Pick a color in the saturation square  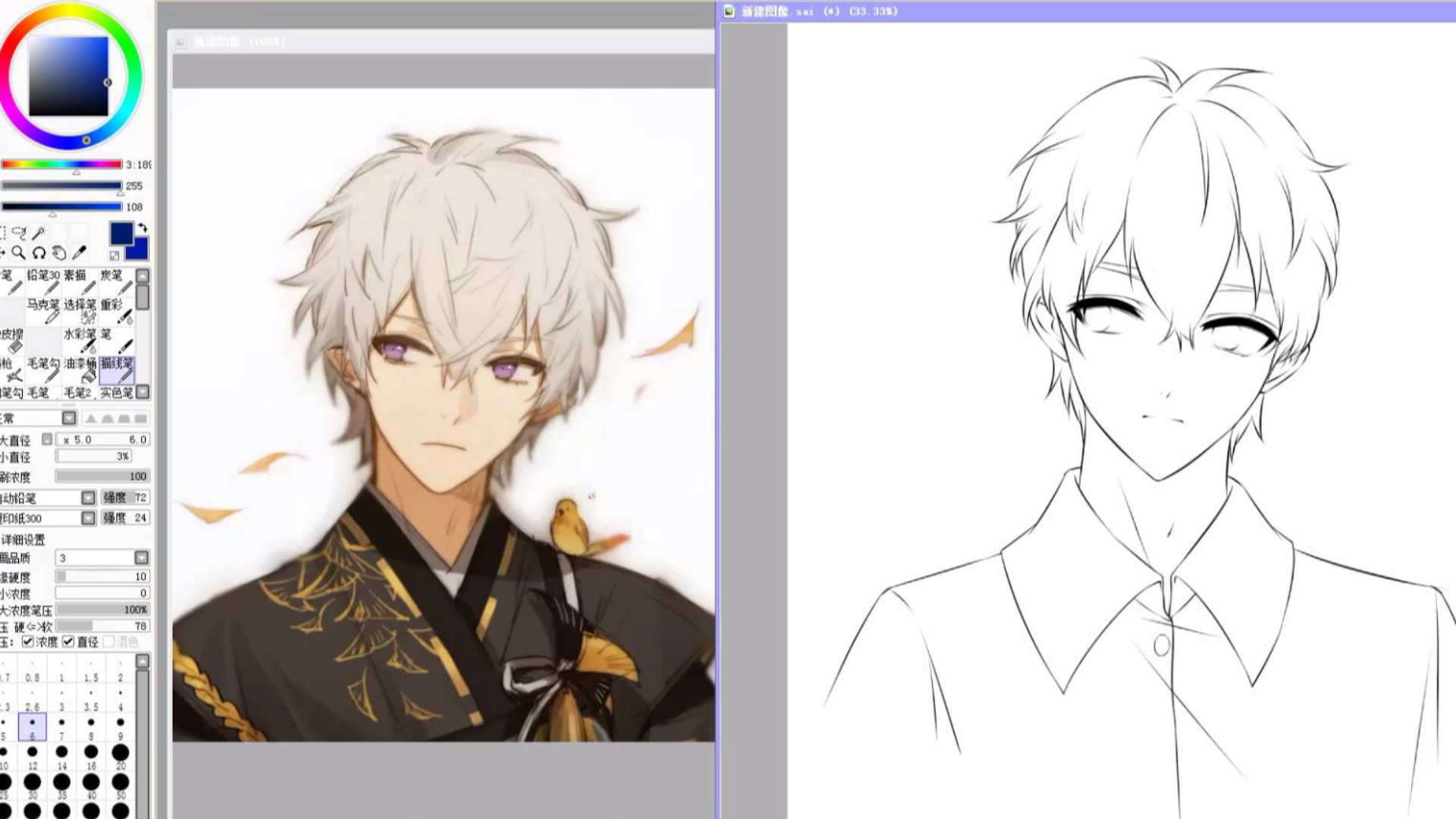click(x=68, y=76)
